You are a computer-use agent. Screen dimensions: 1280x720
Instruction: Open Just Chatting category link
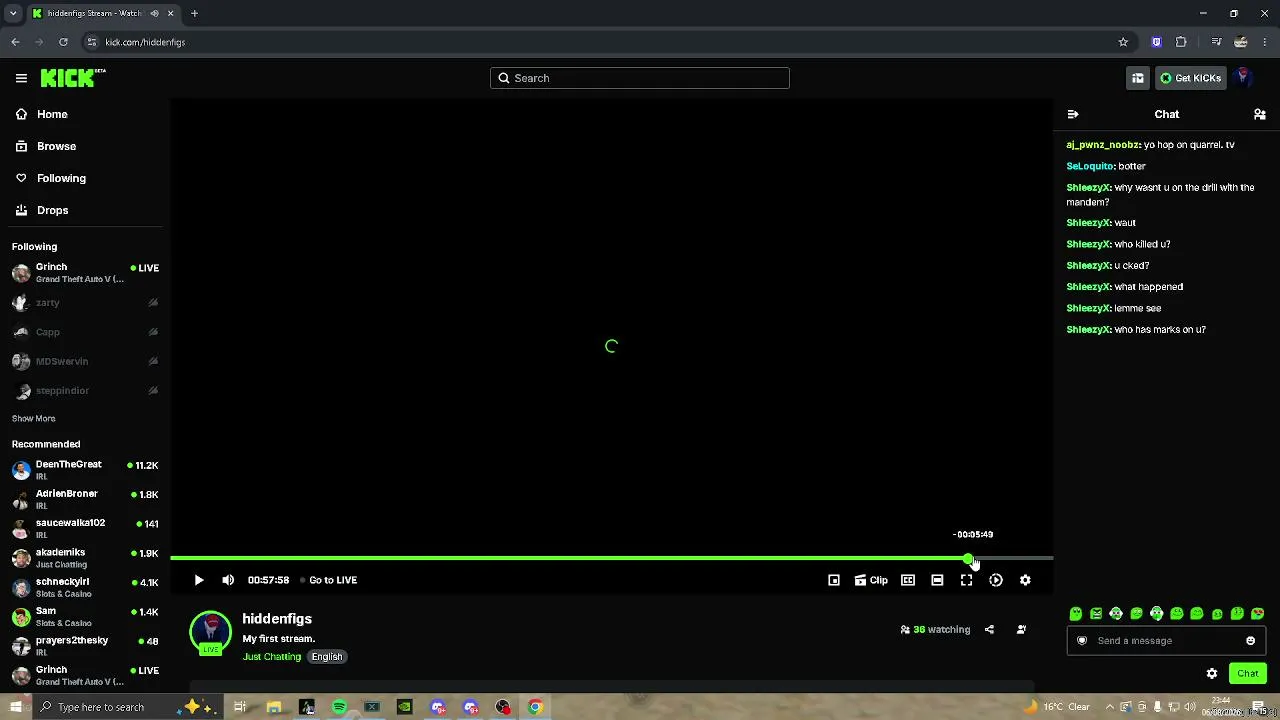tap(272, 657)
